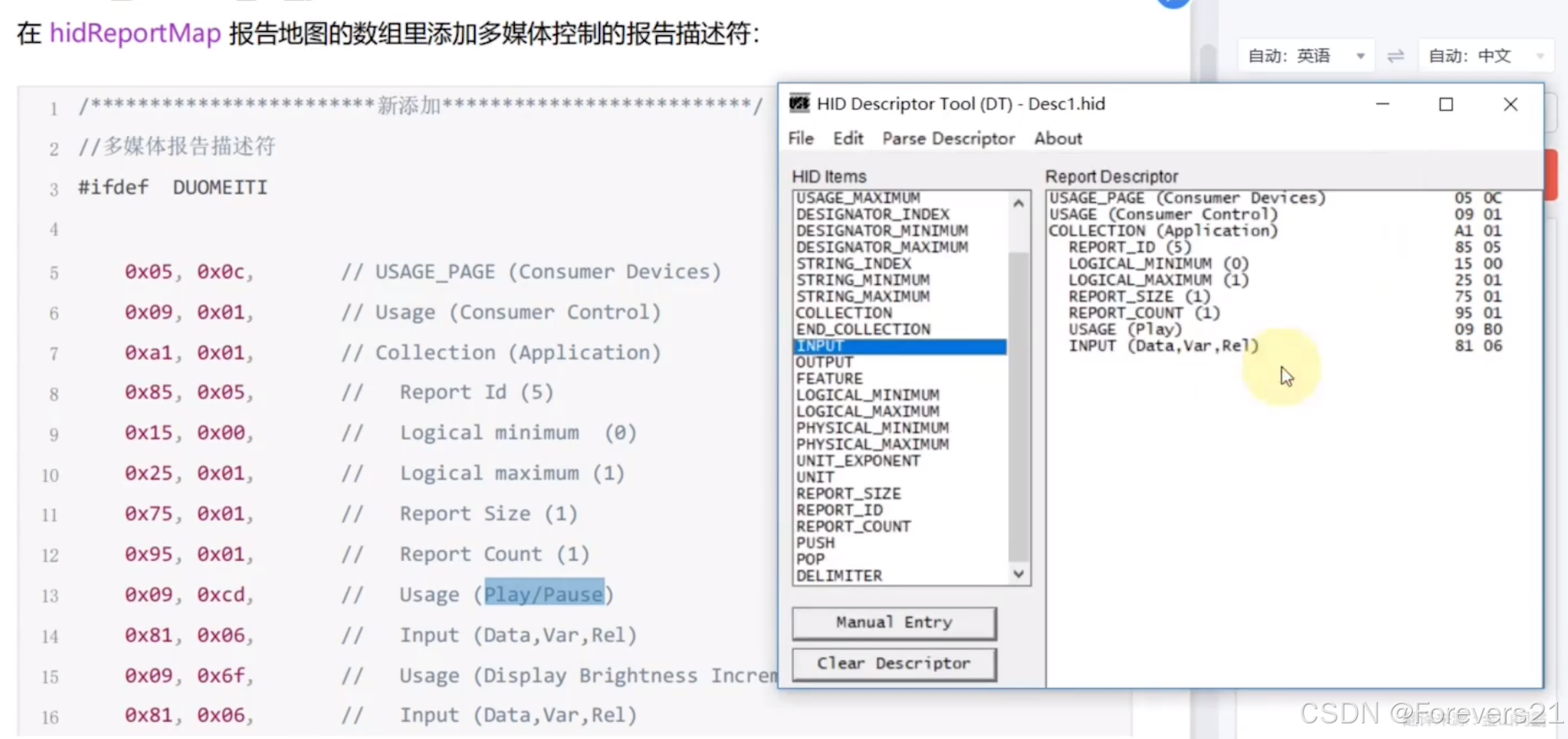This screenshot has width=1568, height=739.
Task: Open the File menu in HID Descriptor Tool
Action: point(800,138)
